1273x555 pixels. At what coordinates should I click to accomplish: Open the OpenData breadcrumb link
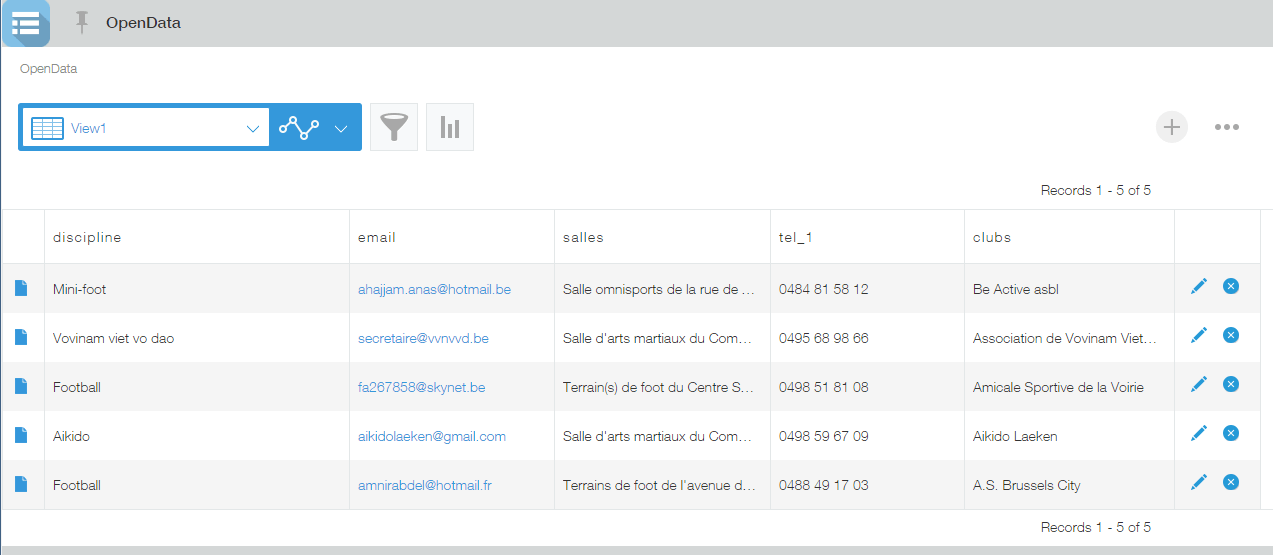pos(48,69)
